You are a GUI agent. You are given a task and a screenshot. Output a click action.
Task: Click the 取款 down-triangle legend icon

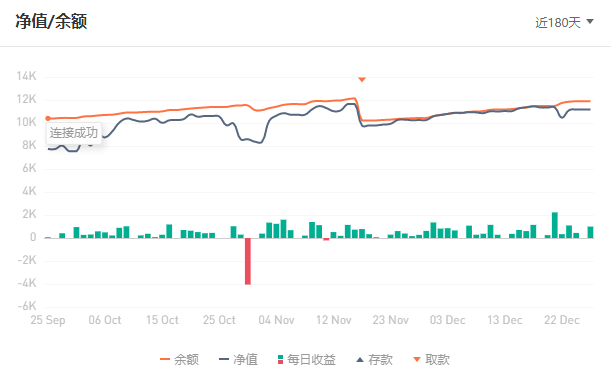[417, 359]
